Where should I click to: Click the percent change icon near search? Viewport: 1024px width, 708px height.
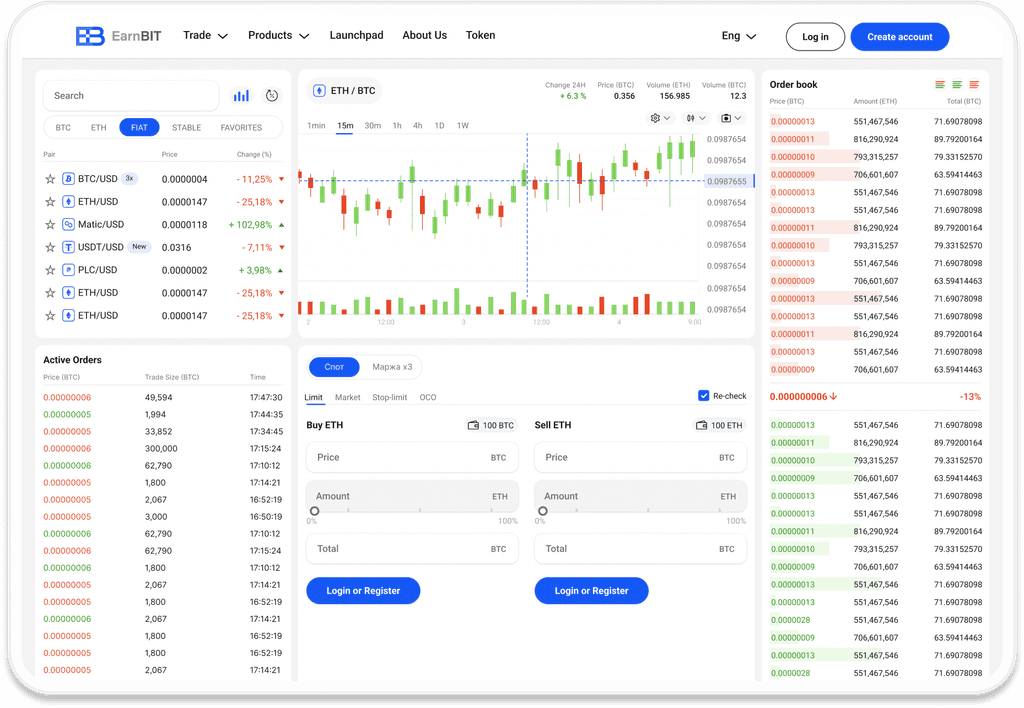pyautogui.click(x=272, y=95)
